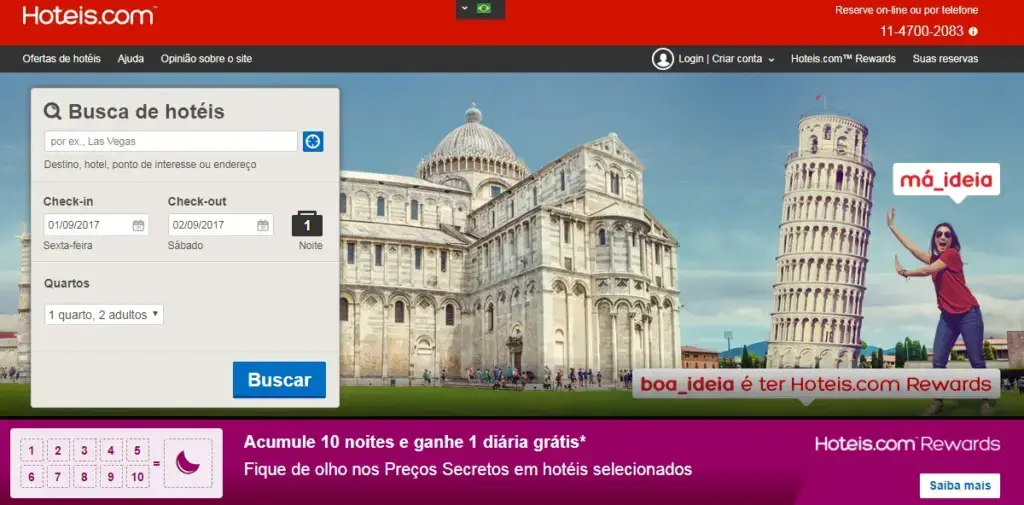Go to Suas reservas
1024x505 pixels.
(x=945, y=59)
